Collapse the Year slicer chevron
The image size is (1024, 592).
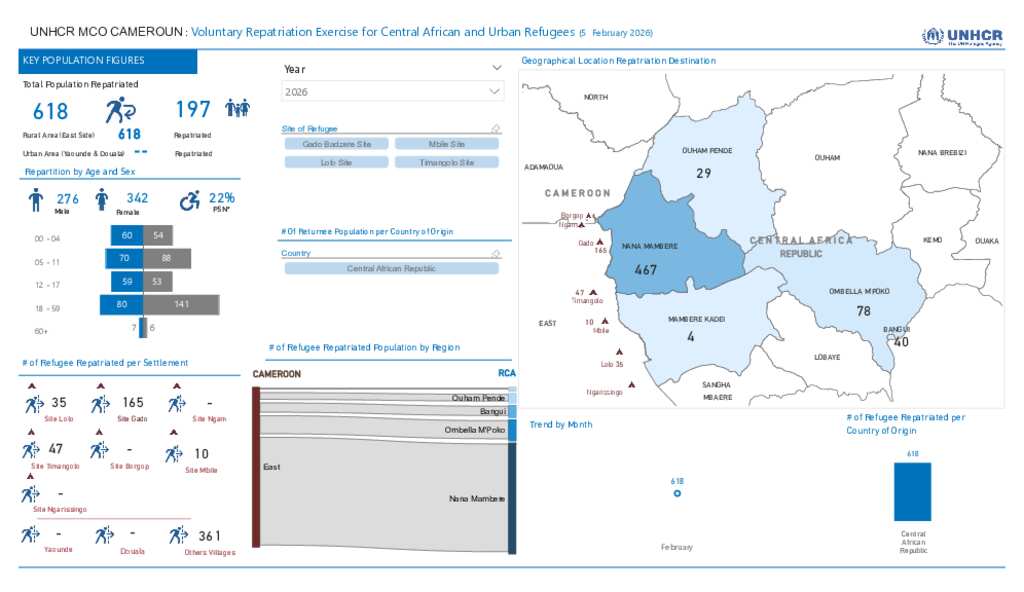point(497,68)
